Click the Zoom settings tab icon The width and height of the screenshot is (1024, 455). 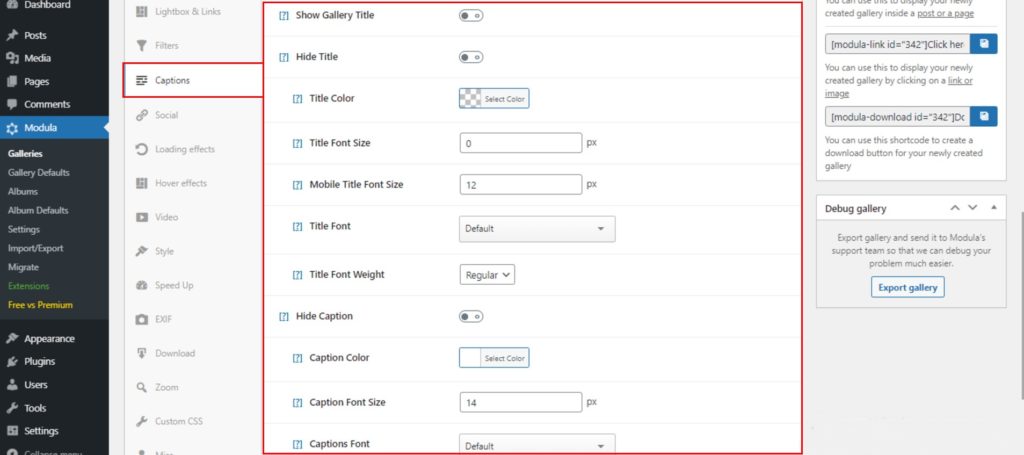(x=142, y=387)
